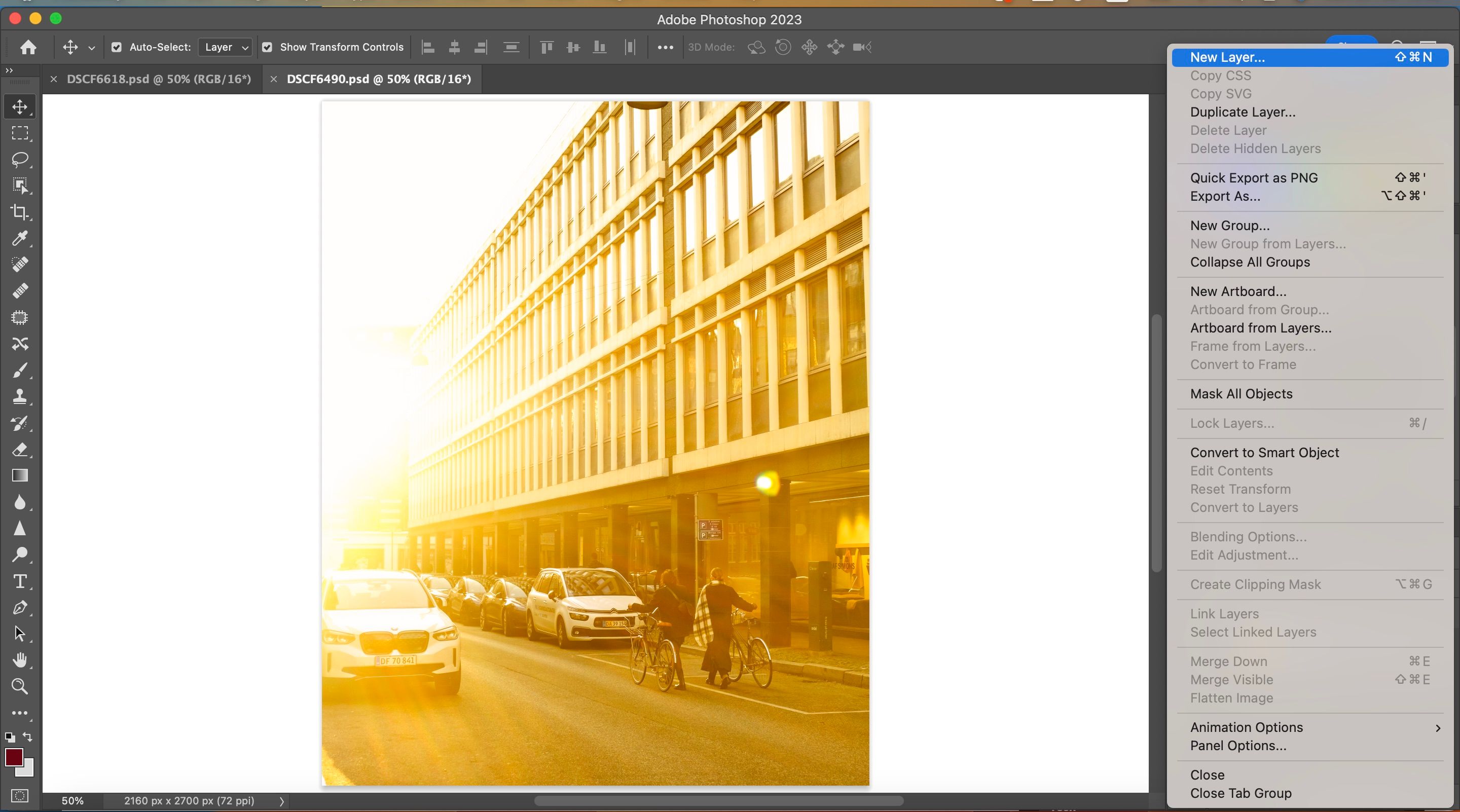Select the Crop tool
The image size is (1460, 812).
point(20,212)
